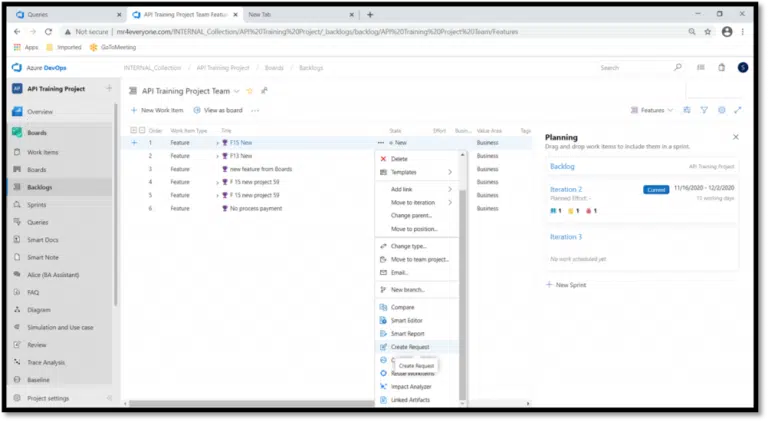Select Create Request from context menu

pos(410,346)
